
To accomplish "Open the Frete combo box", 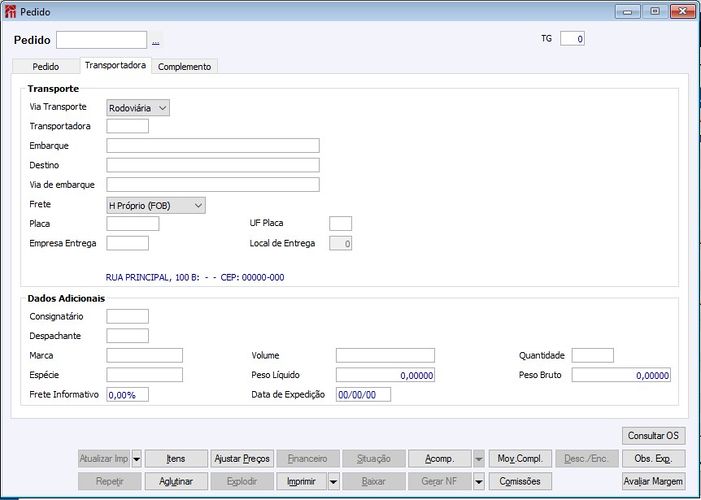I will click(156, 205).
